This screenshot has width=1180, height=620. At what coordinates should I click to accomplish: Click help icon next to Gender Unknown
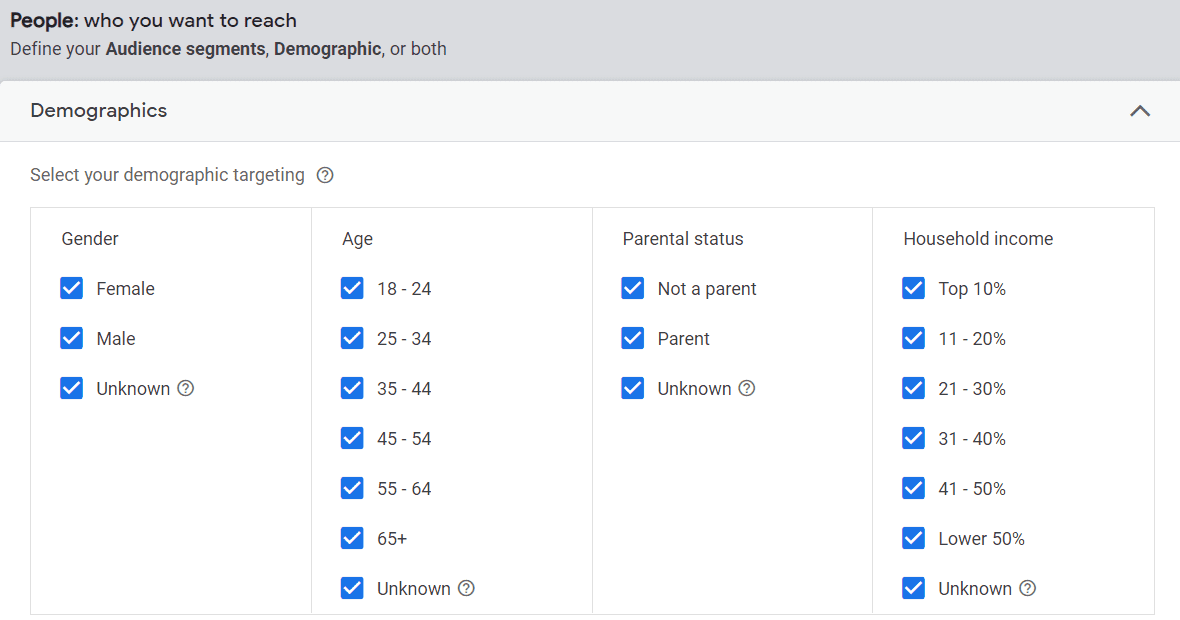click(x=186, y=388)
